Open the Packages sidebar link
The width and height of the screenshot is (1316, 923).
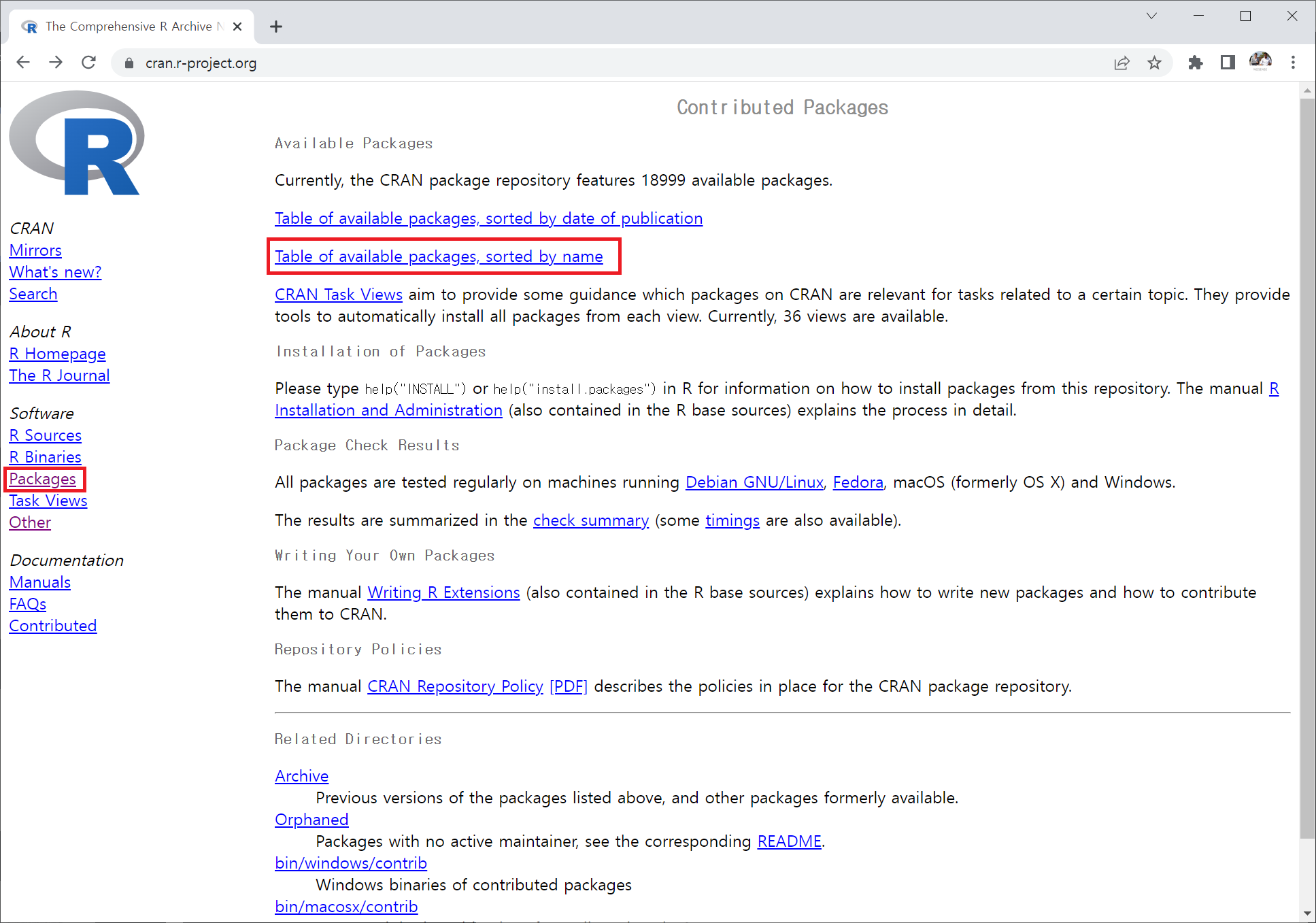tap(42, 479)
